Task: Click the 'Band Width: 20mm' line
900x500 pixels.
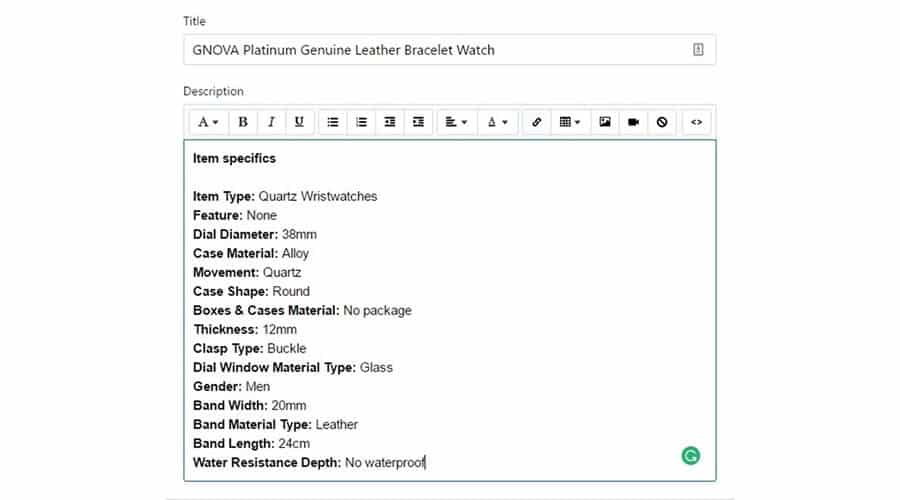Action: [x=250, y=405]
